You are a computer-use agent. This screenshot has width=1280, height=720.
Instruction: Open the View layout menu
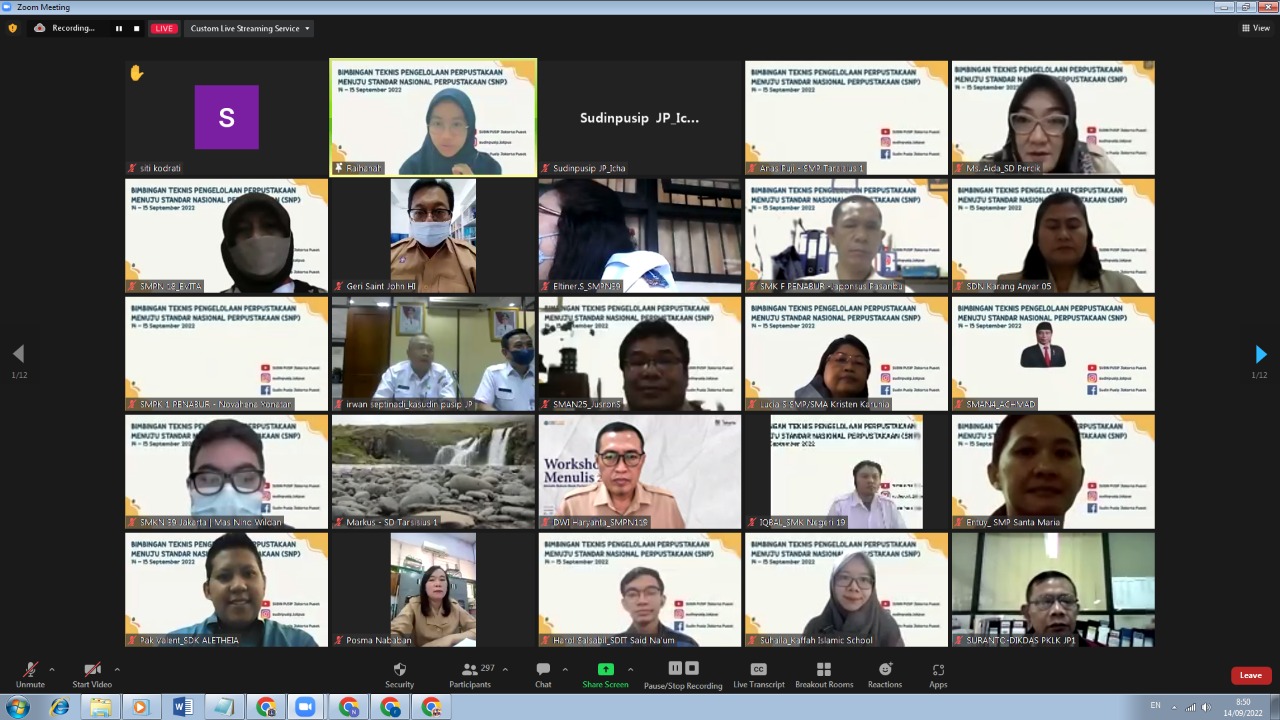pos(1255,28)
